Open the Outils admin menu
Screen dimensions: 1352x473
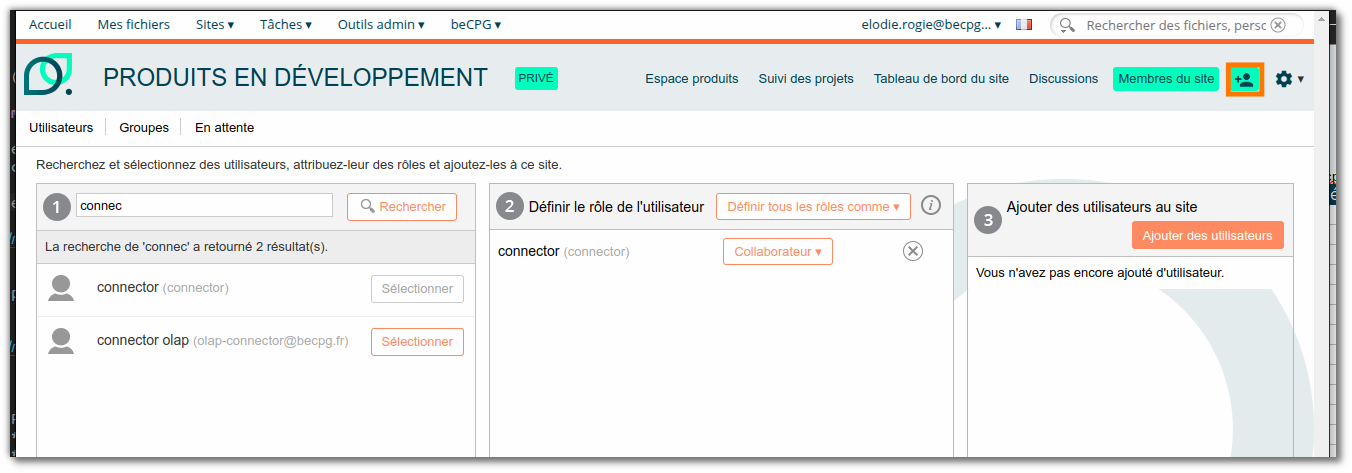pos(380,24)
